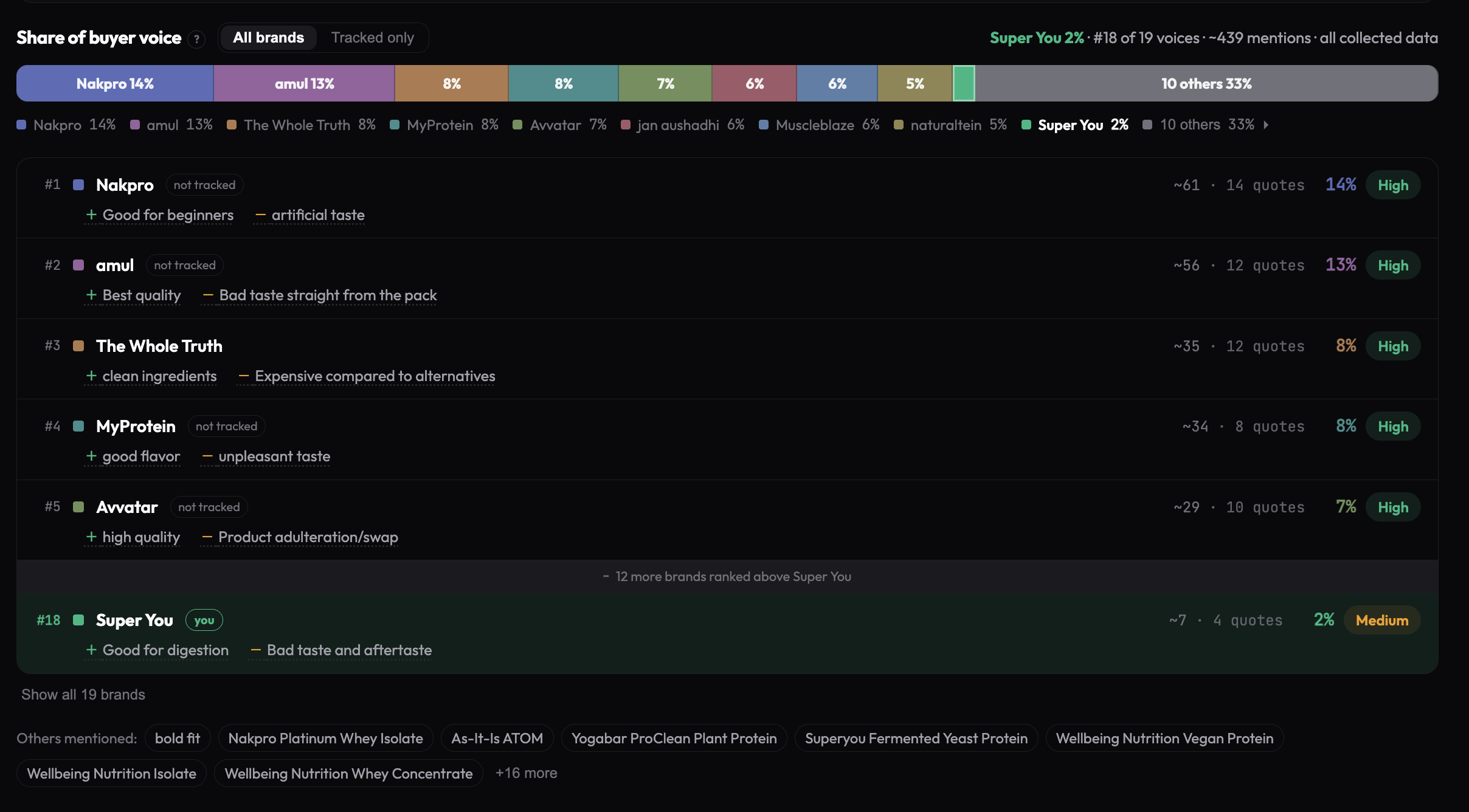Click Expensive compared to alternatives tag
Viewport: 1469px width, 812px height.
point(367,376)
